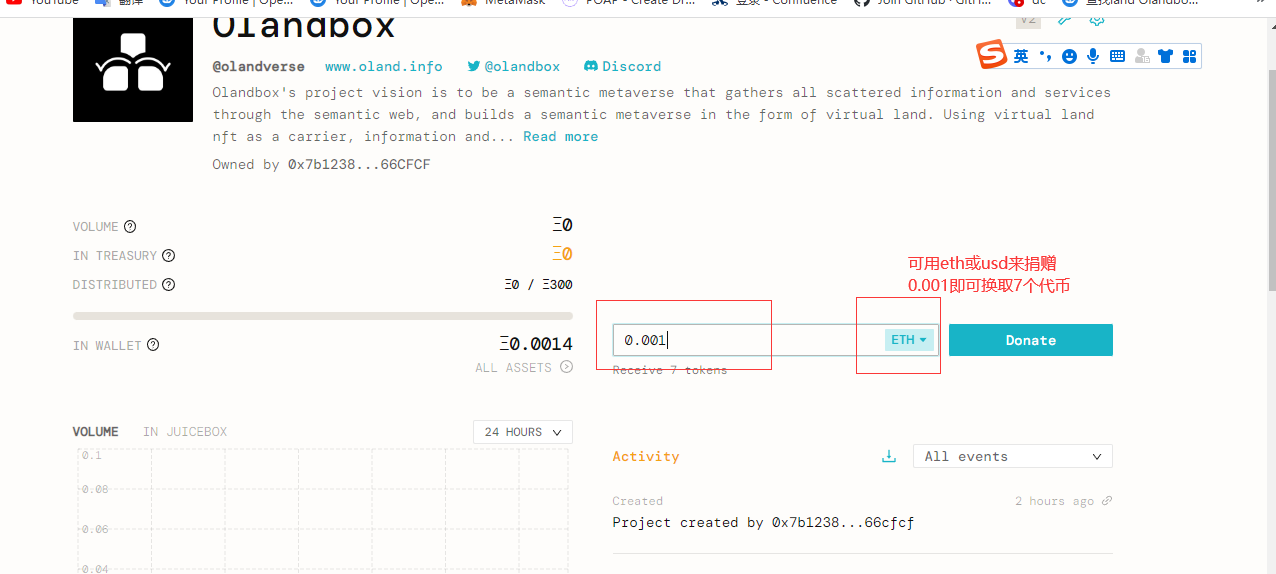Viewport: 1276px width, 574px height.
Task: Open the Sogou soft keyboard icon
Action: [x=1117, y=57]
